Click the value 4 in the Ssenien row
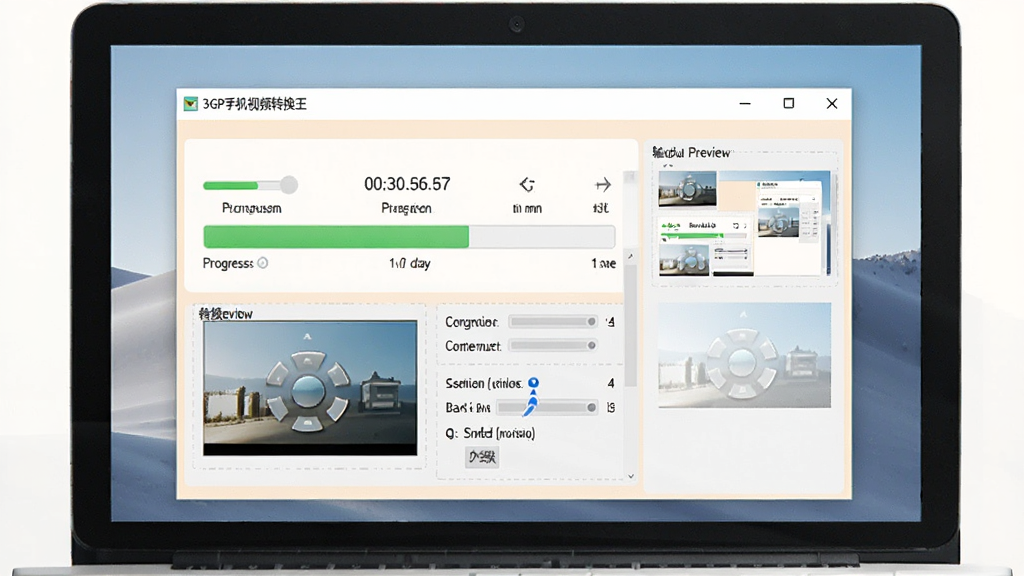This screenshot has height=576, width=1024. pyautogui.click(x=611, y=383)
